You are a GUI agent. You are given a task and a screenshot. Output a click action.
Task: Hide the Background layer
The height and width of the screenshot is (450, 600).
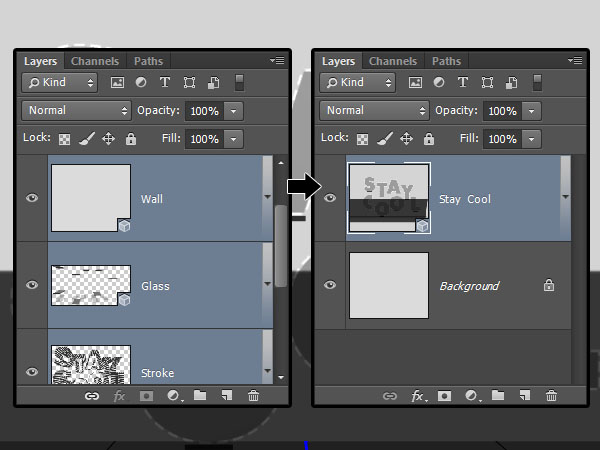coord(330,285)
